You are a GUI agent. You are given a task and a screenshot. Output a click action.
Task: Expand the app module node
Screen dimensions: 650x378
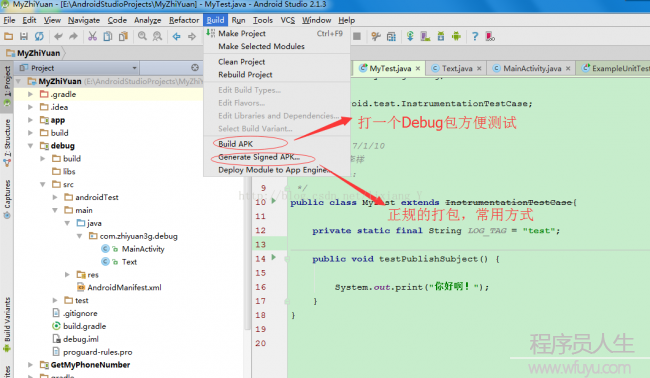30,120
